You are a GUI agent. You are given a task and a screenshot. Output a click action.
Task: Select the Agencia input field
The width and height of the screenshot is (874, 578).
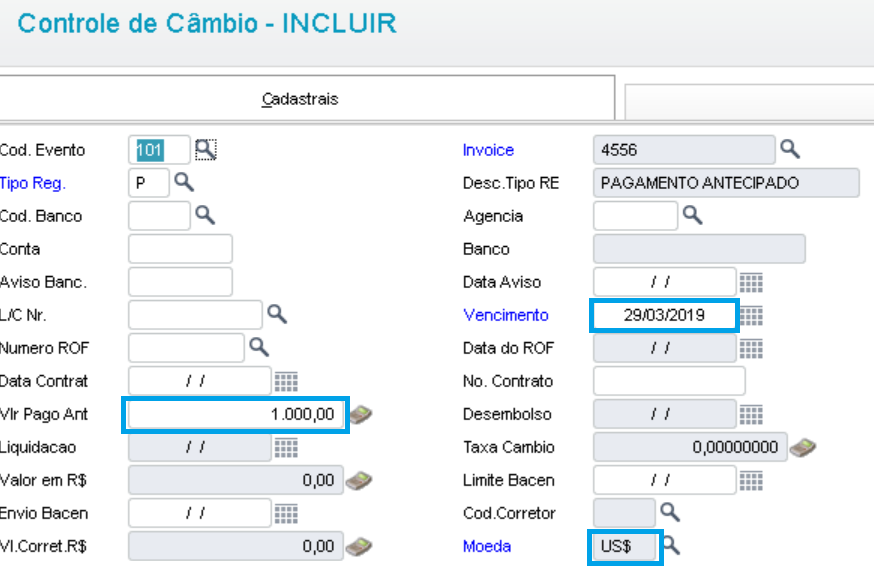point(635,216)
